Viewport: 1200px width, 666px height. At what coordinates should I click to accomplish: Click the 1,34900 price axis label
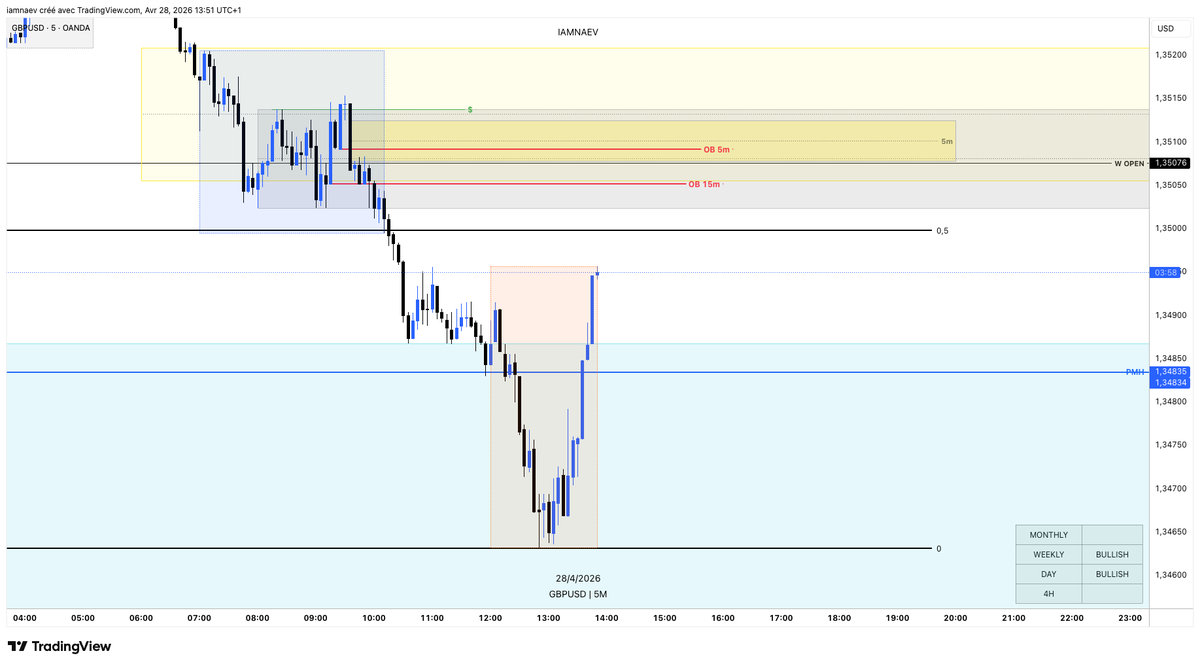[x=1171, y=315]
